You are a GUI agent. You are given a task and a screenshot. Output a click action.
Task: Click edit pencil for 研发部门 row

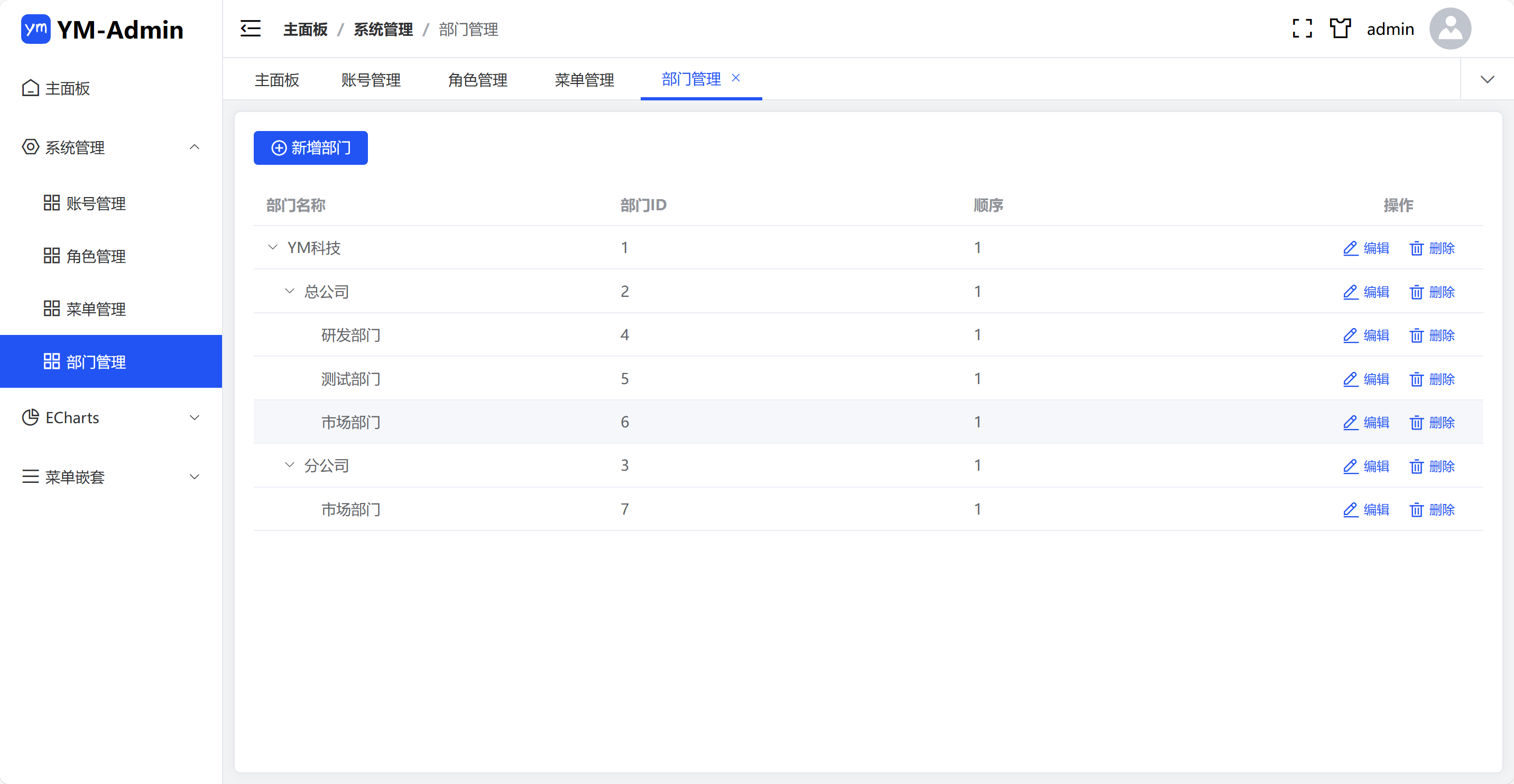pyautogui.click(x=1350, y=335)
